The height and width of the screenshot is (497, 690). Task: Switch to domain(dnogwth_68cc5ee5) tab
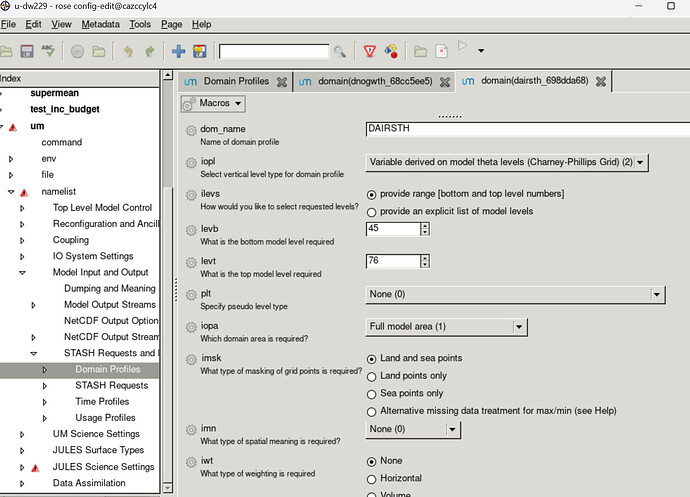(375, 81)
